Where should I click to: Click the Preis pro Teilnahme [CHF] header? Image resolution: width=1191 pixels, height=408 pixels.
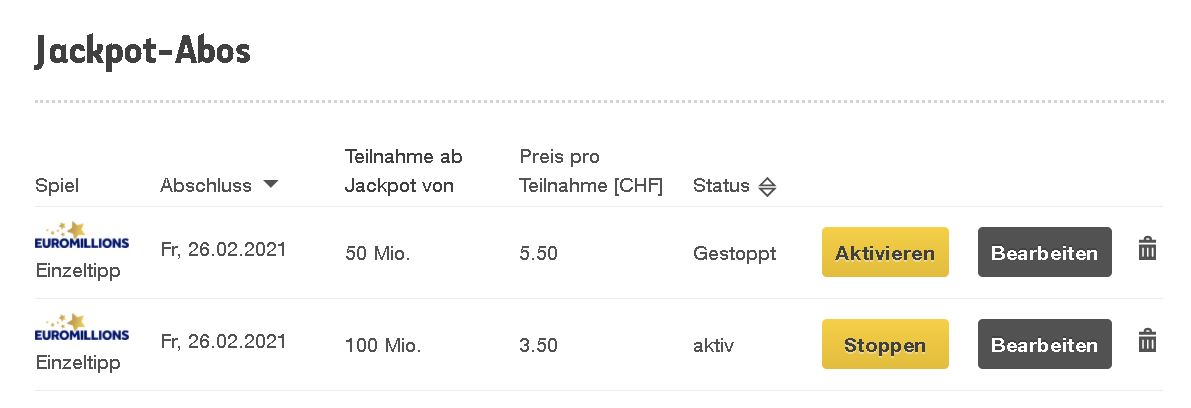[591, 171]
